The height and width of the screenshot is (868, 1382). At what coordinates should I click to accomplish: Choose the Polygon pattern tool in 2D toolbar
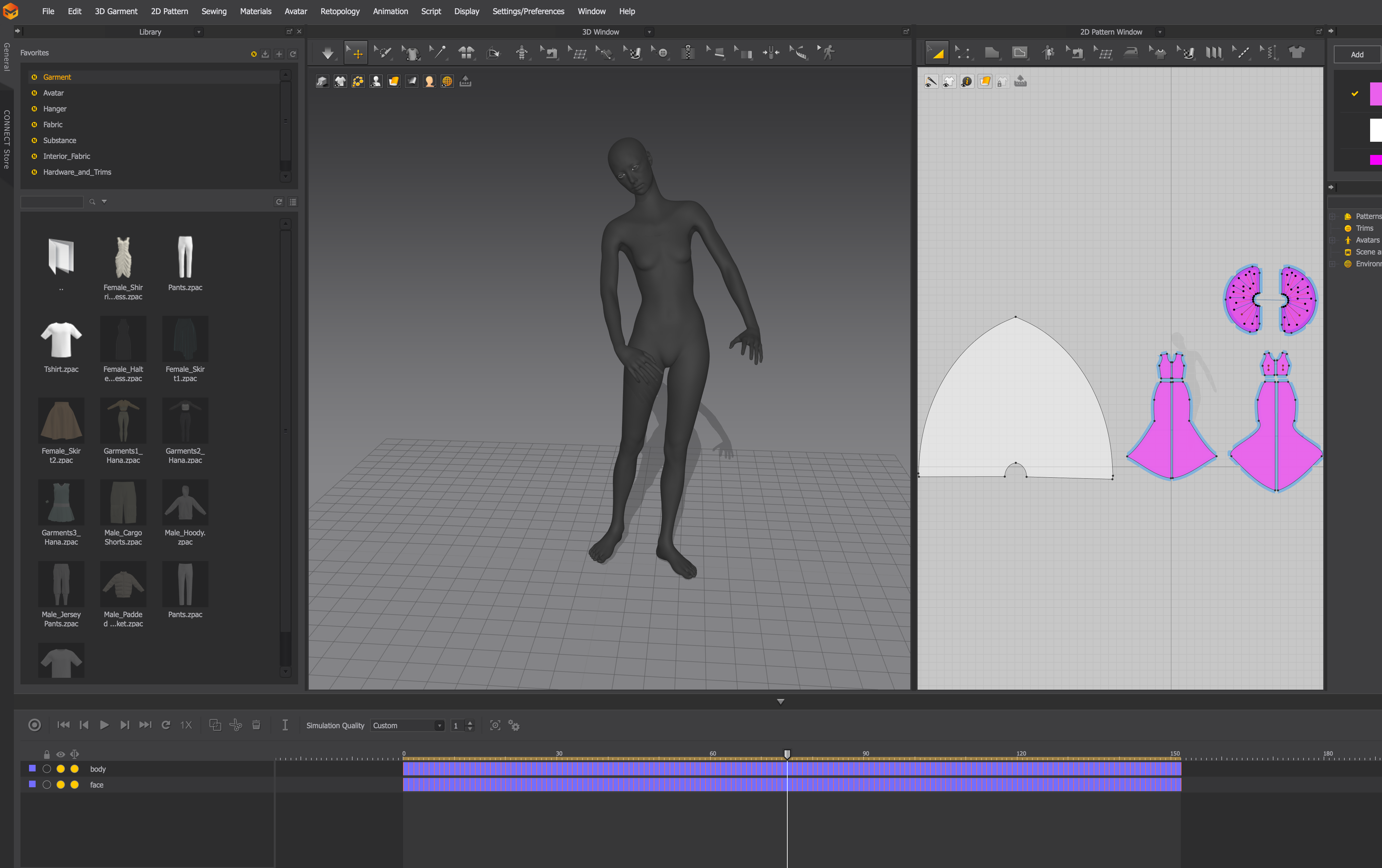992,53
